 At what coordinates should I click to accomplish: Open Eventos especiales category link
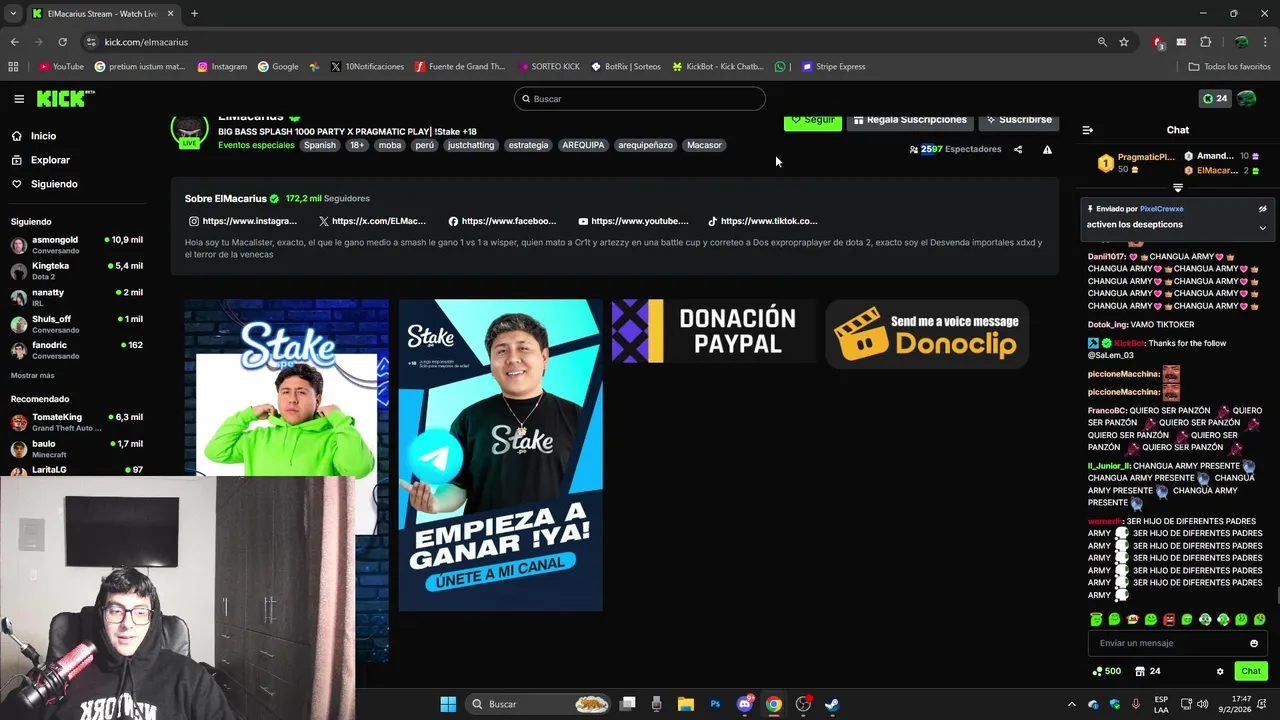256,145
